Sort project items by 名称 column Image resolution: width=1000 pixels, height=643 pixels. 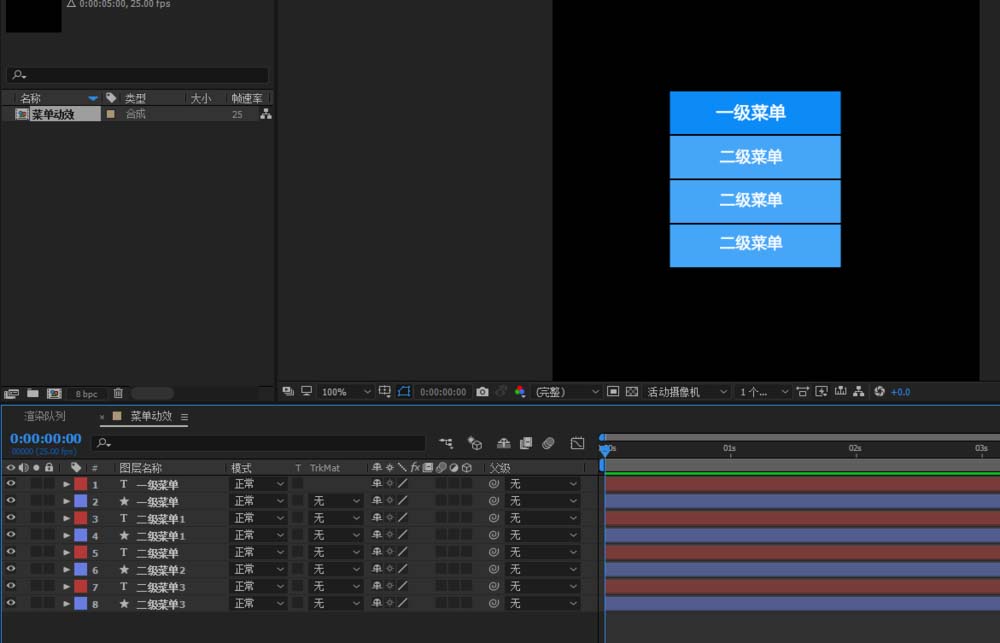30,98
